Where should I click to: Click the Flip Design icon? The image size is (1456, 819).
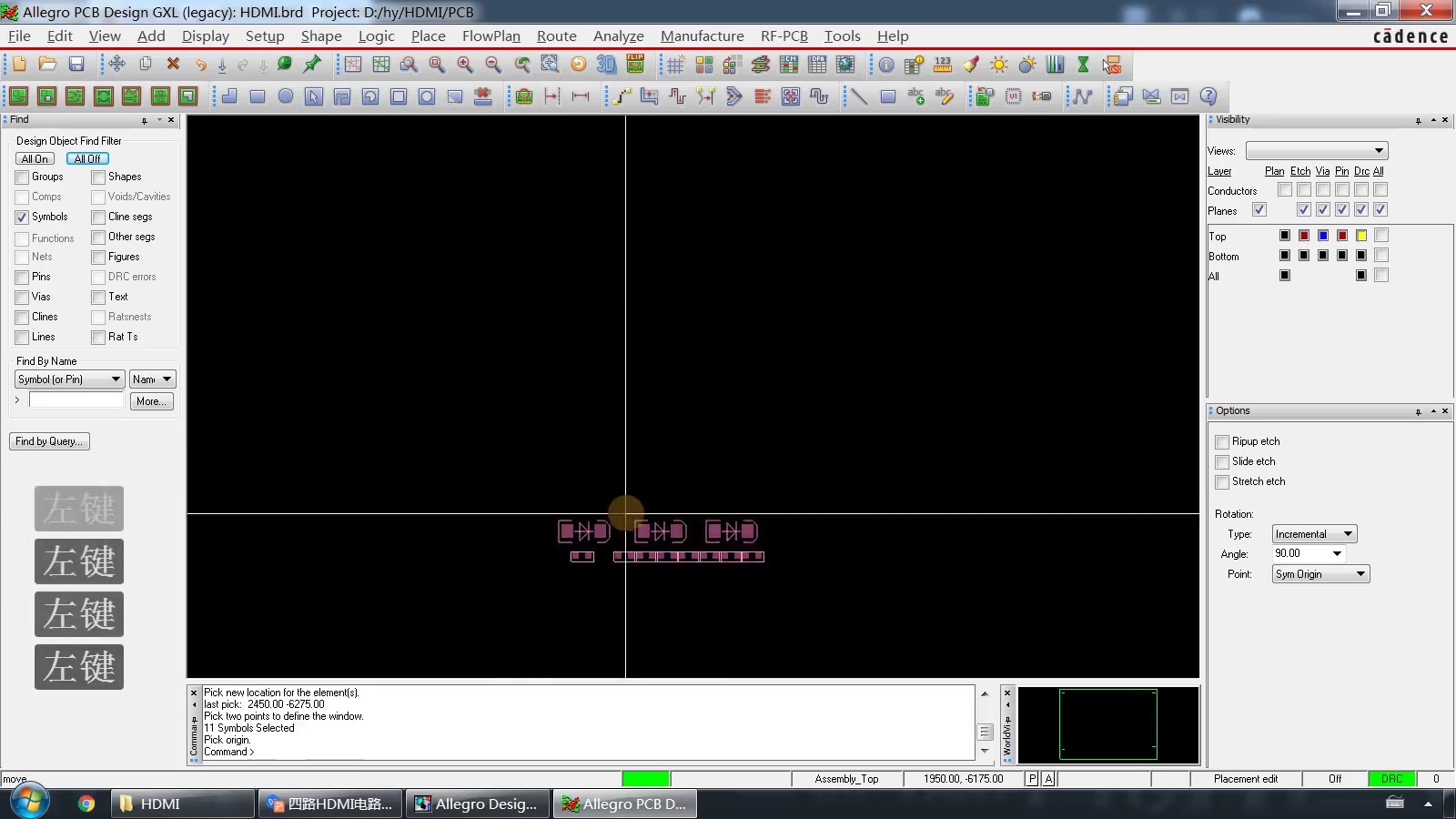pos(635,64)
